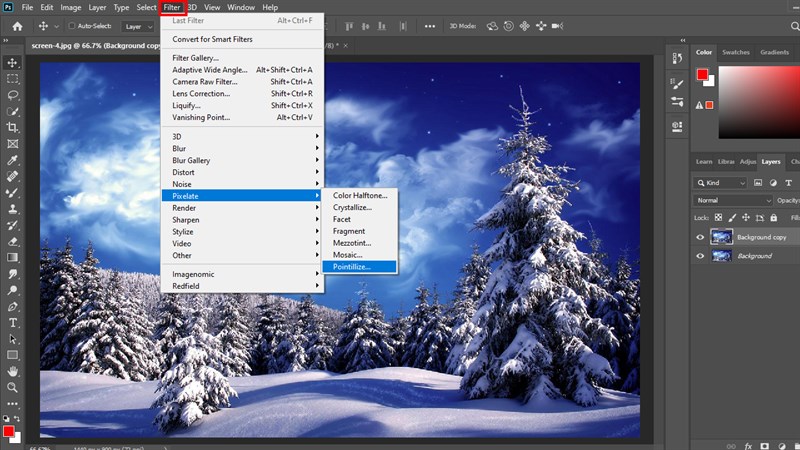Select the Background copy layer thumbnail

click(x=721, y=237)
